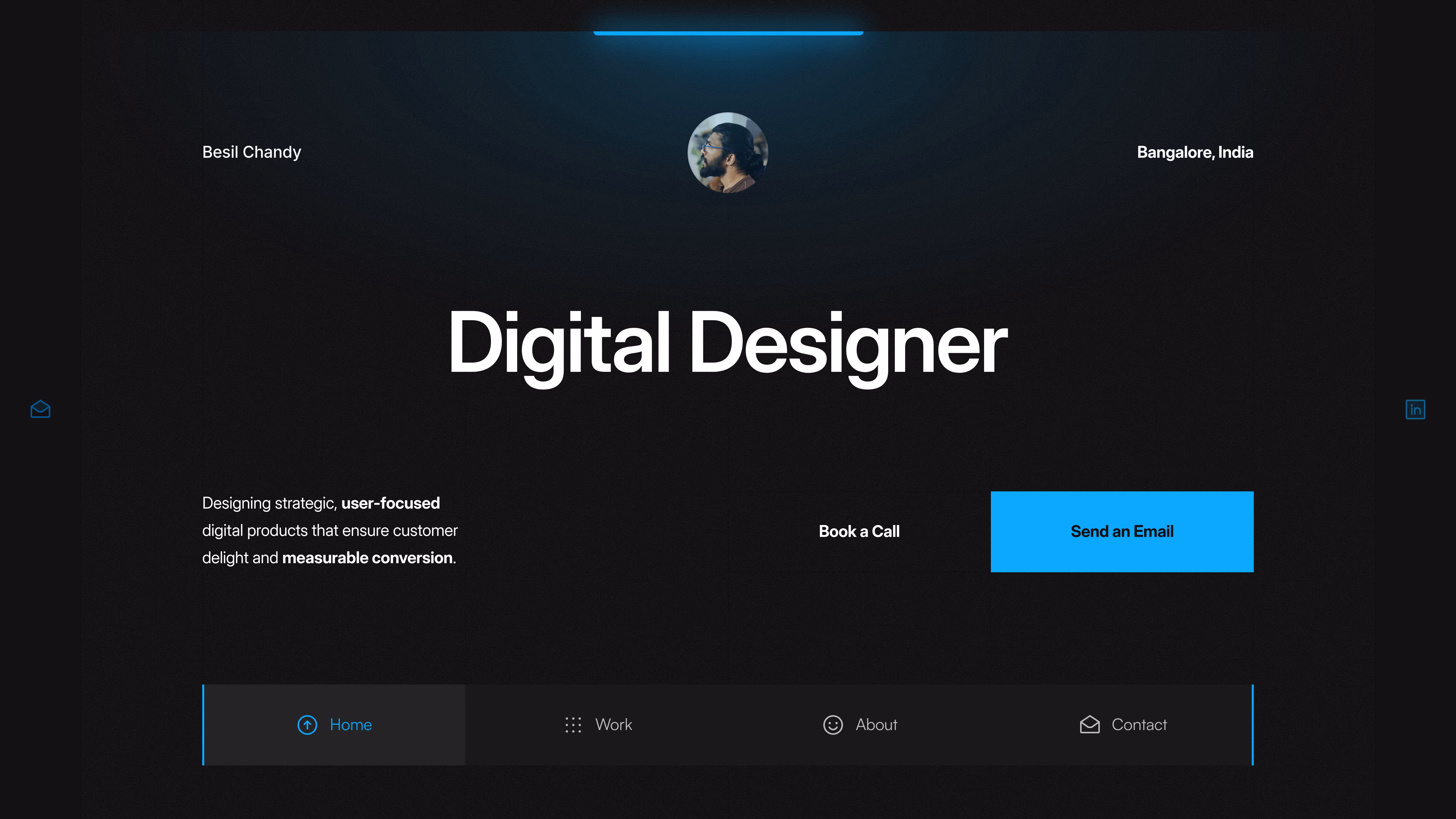1456x819 pixels.
Task: Click the smiley face icon beside About
Action: point(833,725)
